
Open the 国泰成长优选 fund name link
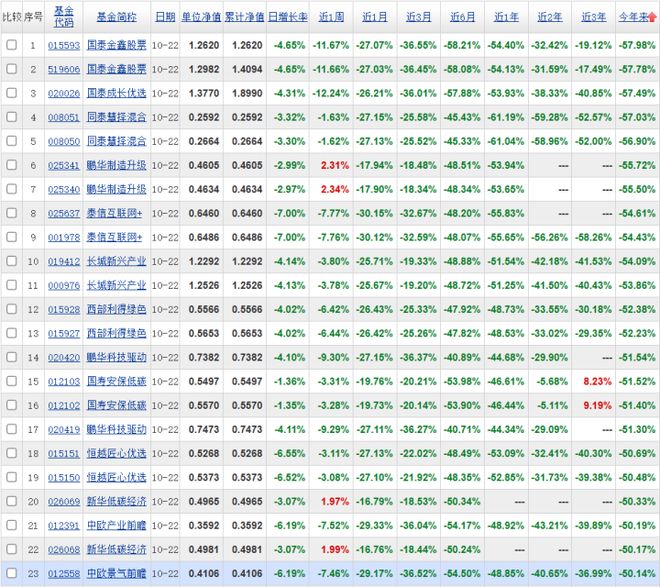coord(117,93)
